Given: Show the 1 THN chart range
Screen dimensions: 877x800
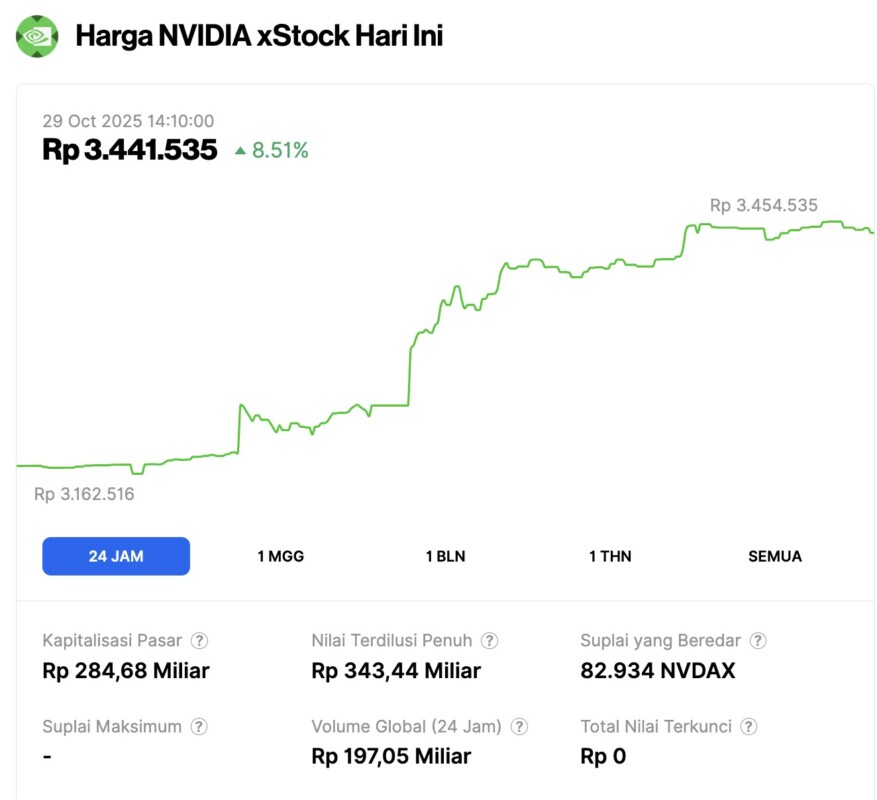Looking at the screenshot, I should pyautogui.click(x=610, y=556).
